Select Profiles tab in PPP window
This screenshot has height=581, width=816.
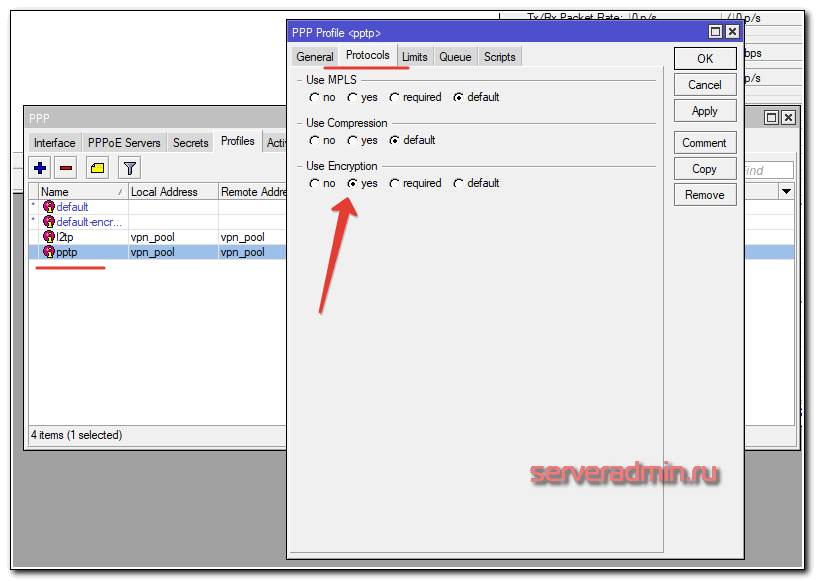pos(237,141)
